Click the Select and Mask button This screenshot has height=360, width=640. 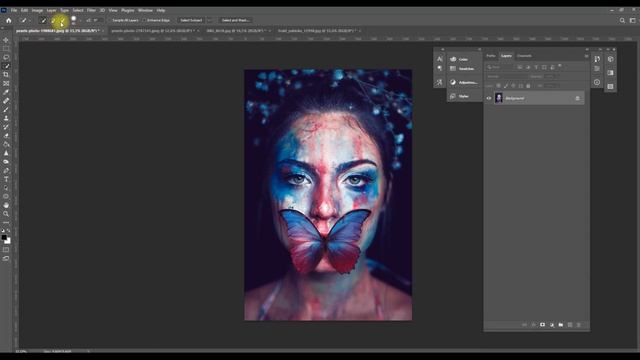click(236, 20)
